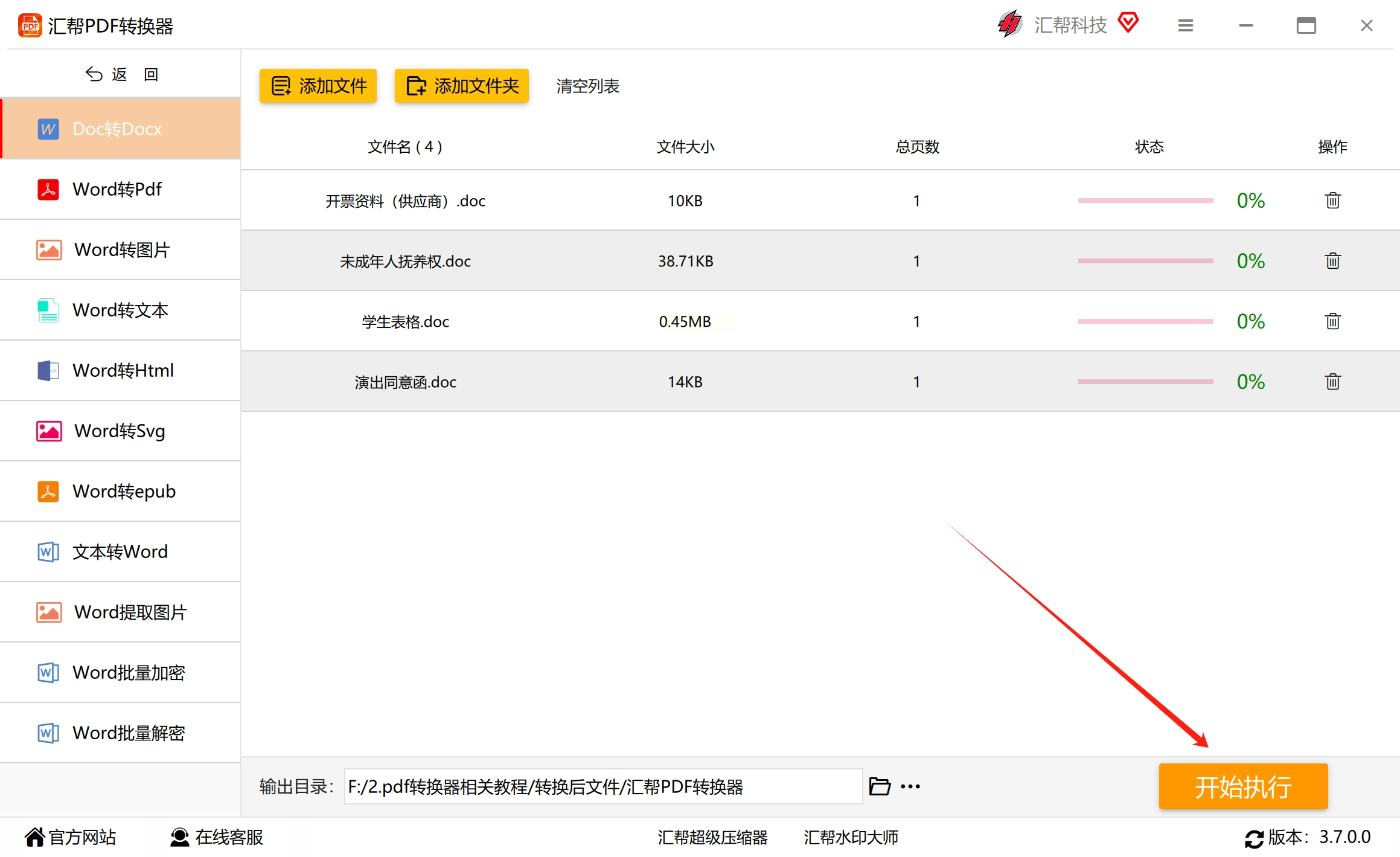Click the progress bar of 学生表格.doc
This screenshot has height=857, width=1400.
1145,321
